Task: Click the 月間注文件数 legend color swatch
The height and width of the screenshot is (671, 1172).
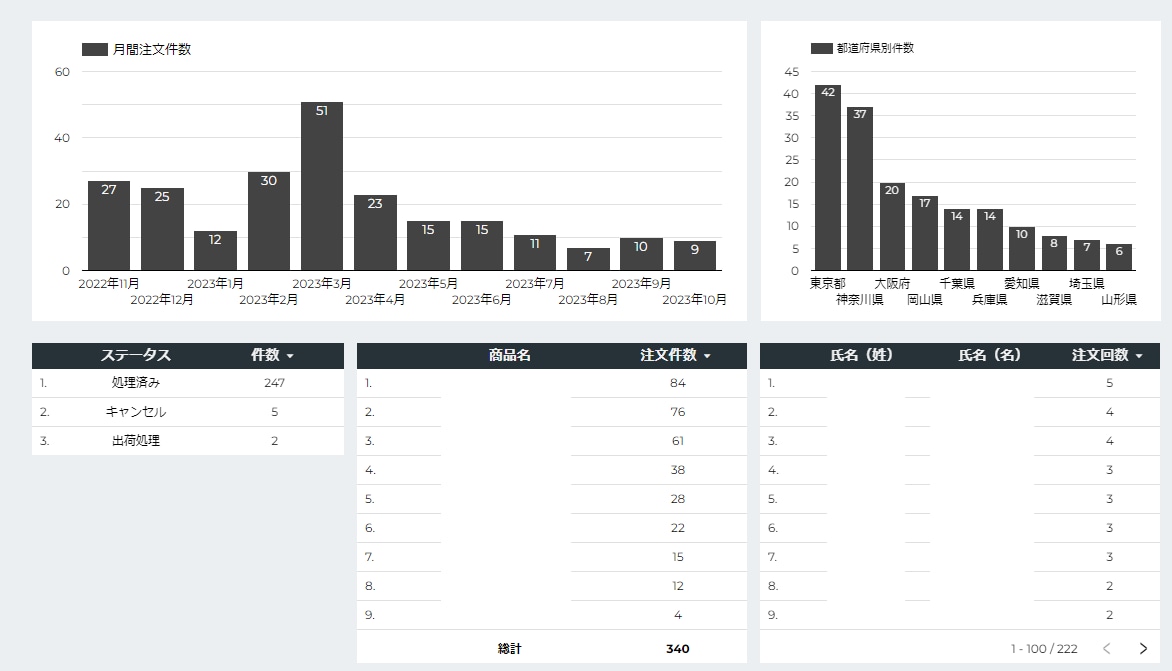Action: tap(95, 49)
